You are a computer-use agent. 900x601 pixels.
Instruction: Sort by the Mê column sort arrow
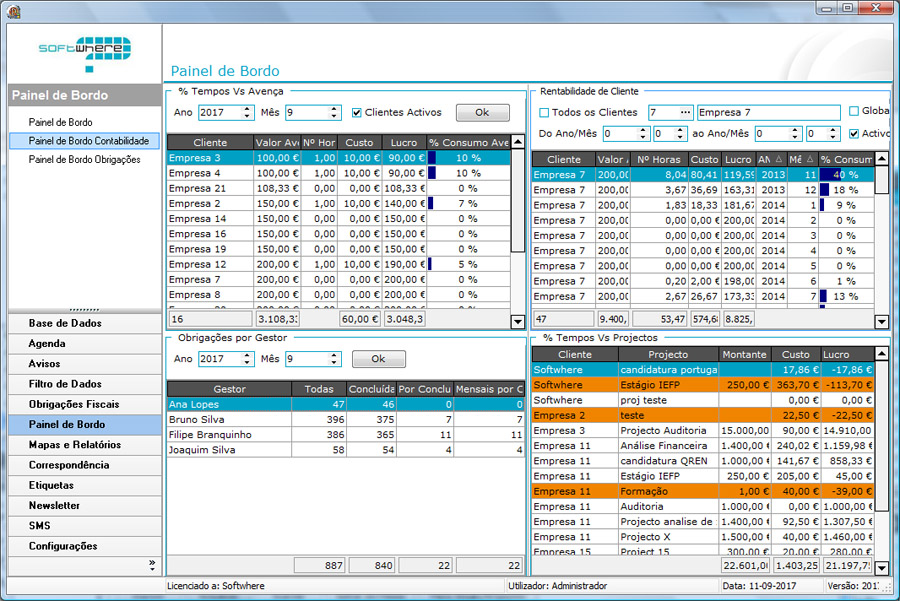[x=810, y=159]
